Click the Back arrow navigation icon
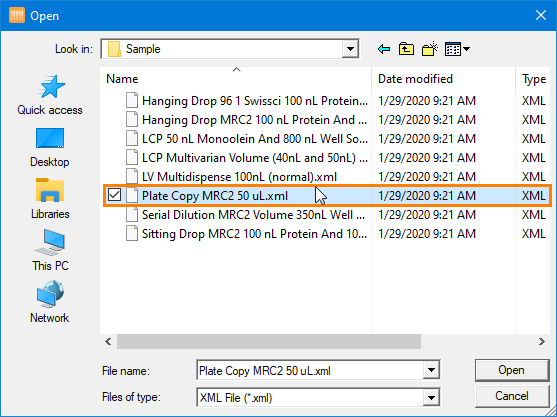 click(384, 49)
